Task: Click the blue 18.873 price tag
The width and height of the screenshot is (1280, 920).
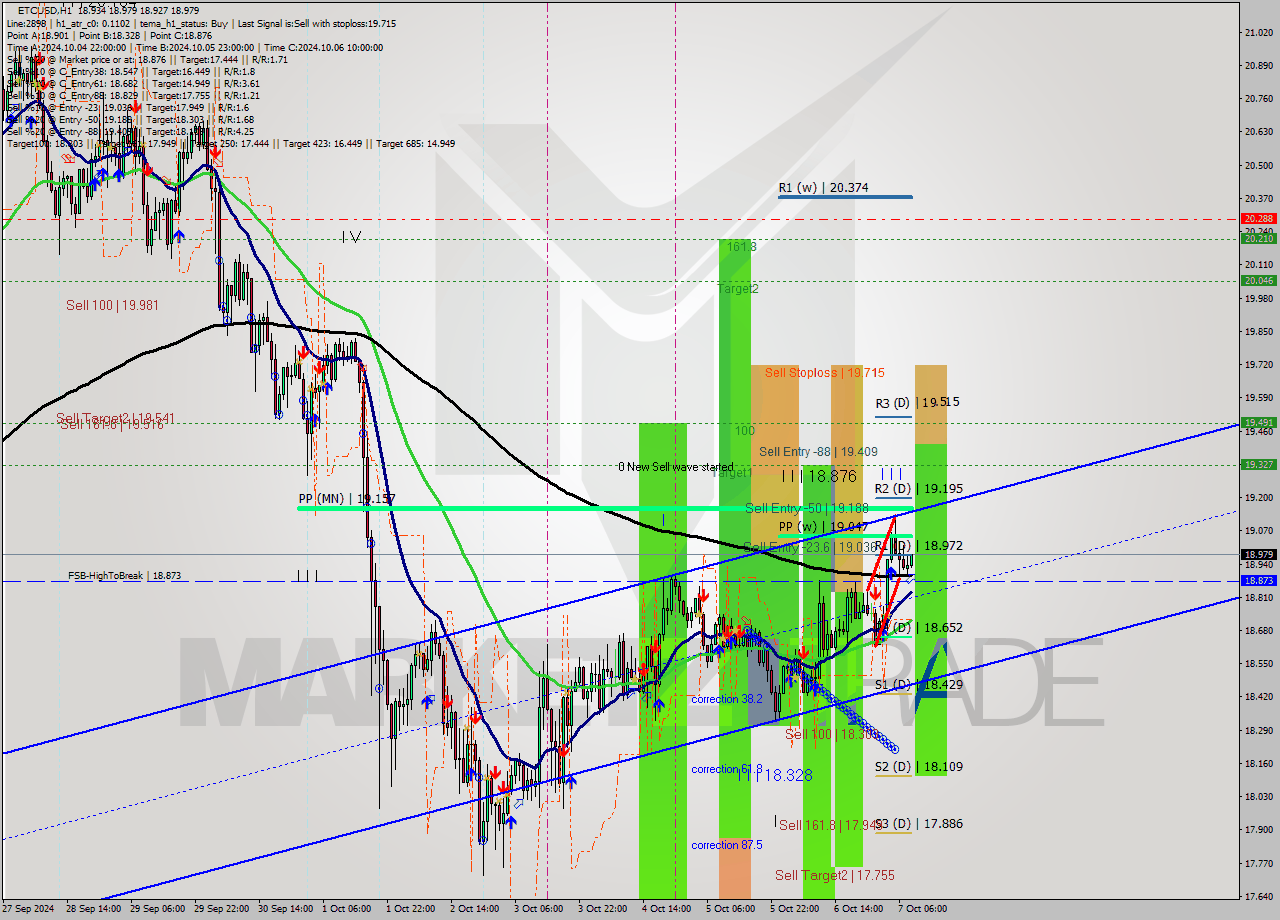Action: click(x=1258, y=580)
